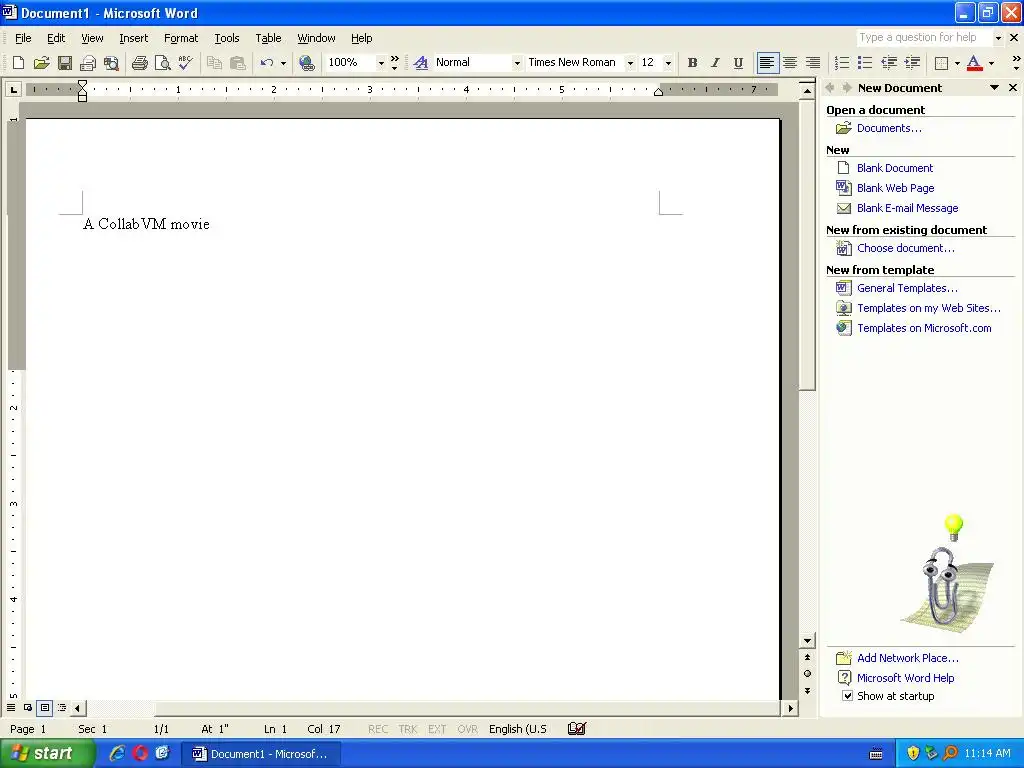Open Print Preview from the toolbar

[x=162, y=63]
